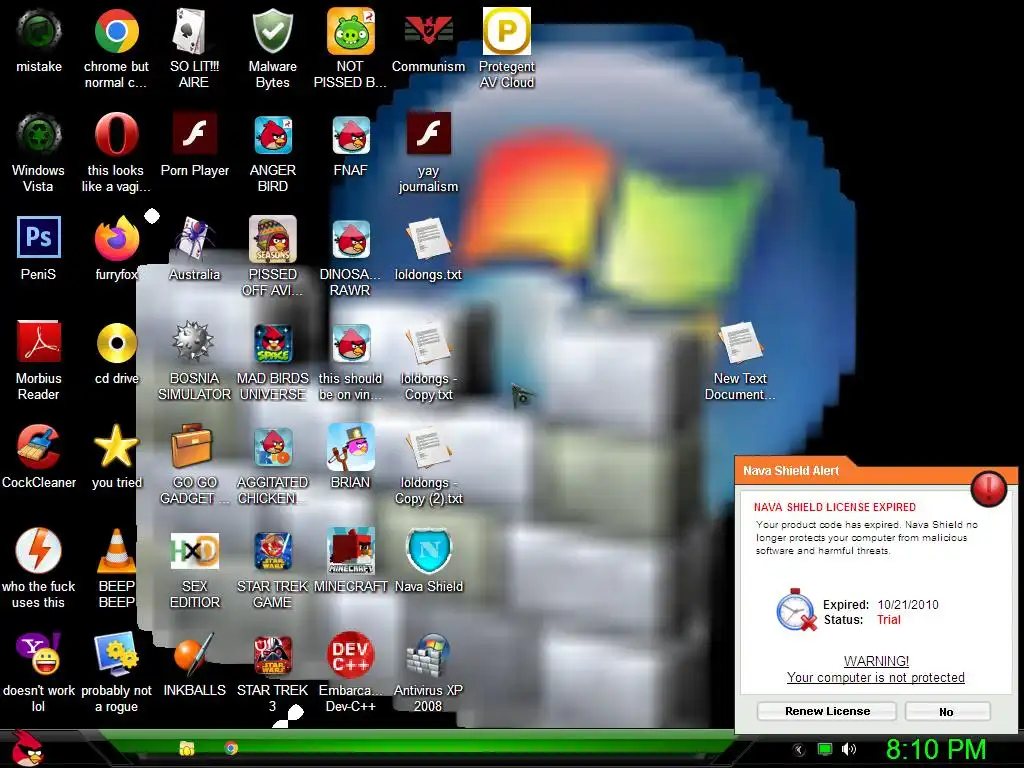Open the 'you tried' star icon
This screenshot has height=768, width=1024.
(116, 446)
